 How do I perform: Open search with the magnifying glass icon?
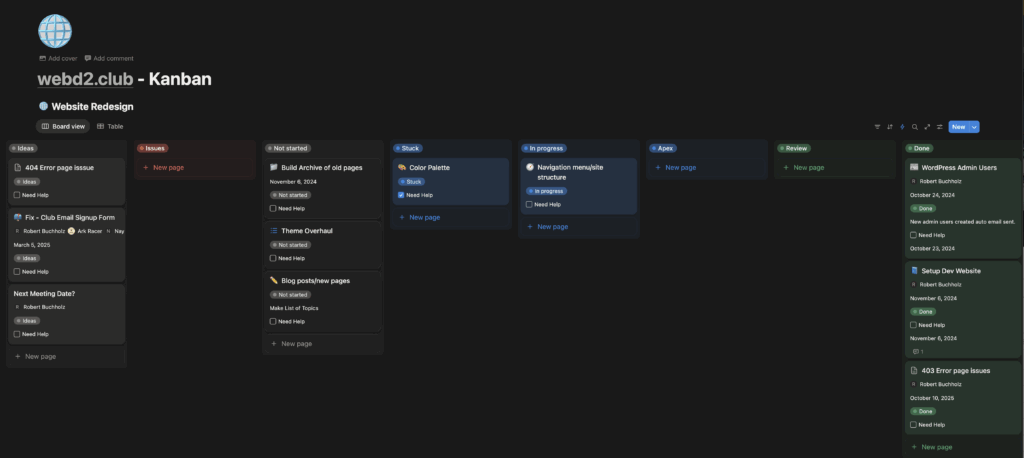tap(914, 127)
